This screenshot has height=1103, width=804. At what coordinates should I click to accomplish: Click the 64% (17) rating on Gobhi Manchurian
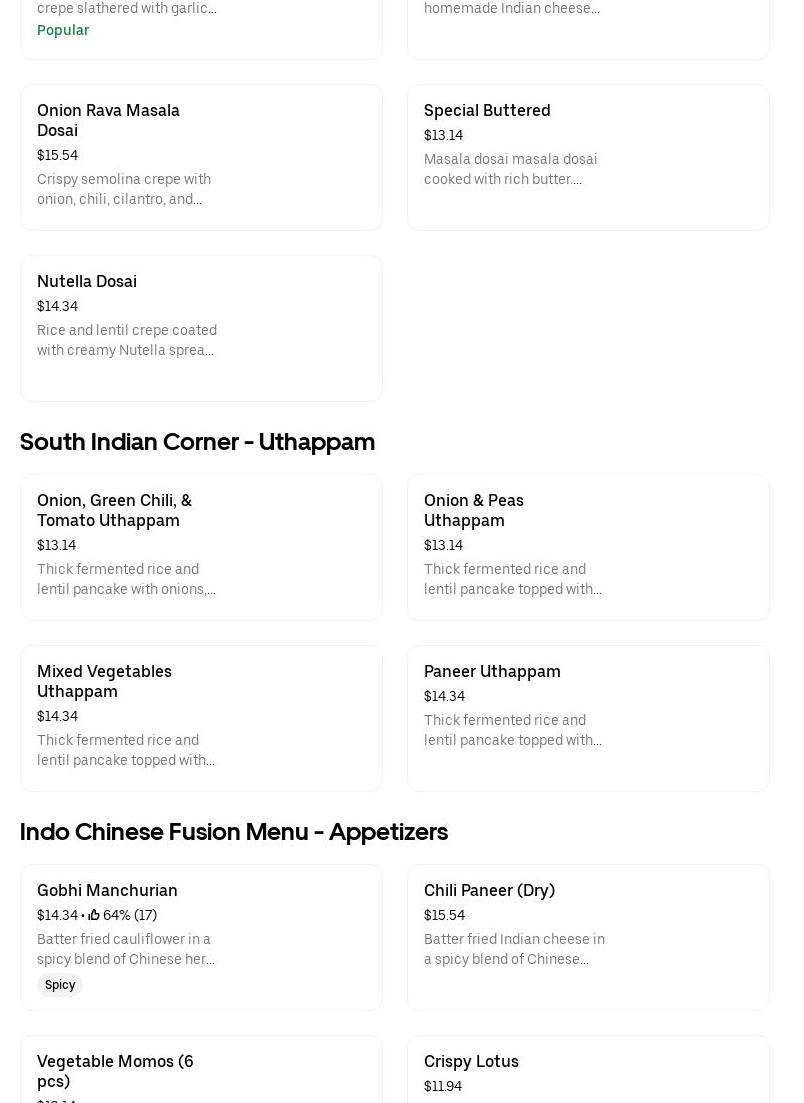(x=130, y=915)
